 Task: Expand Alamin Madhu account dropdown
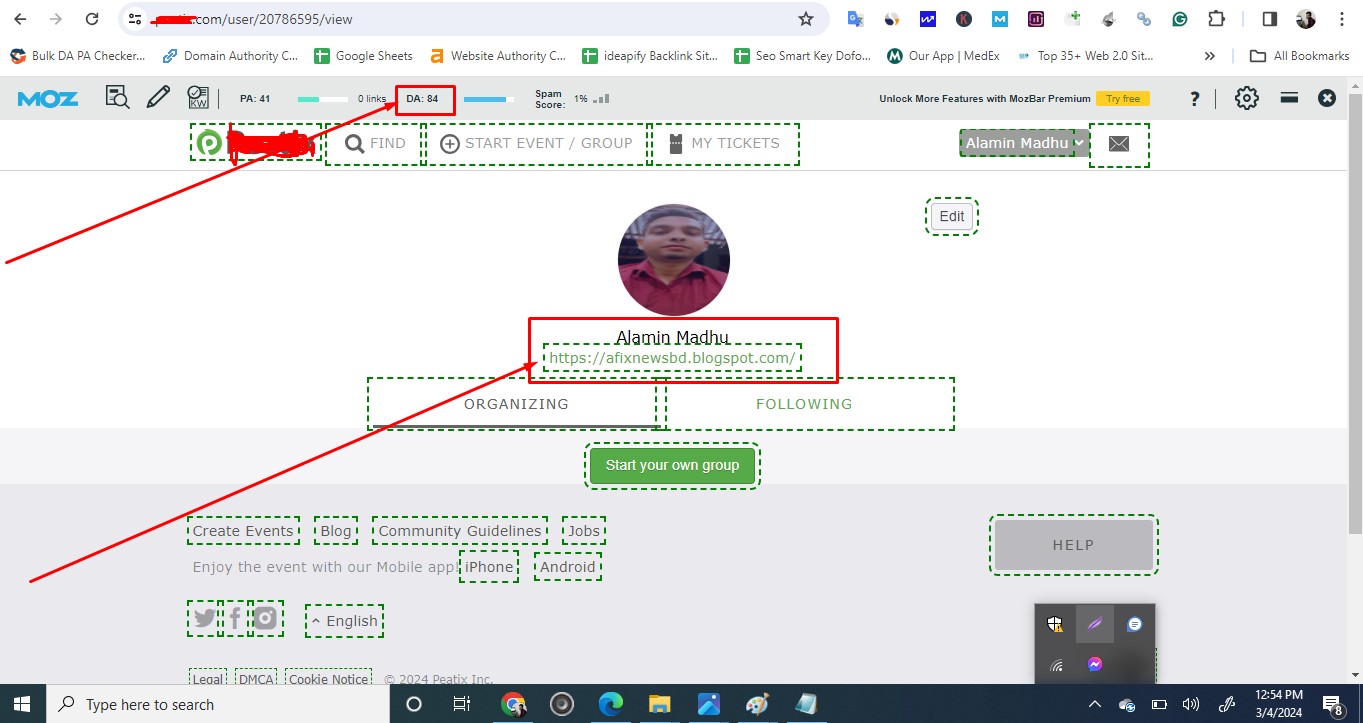point(1024,143)
